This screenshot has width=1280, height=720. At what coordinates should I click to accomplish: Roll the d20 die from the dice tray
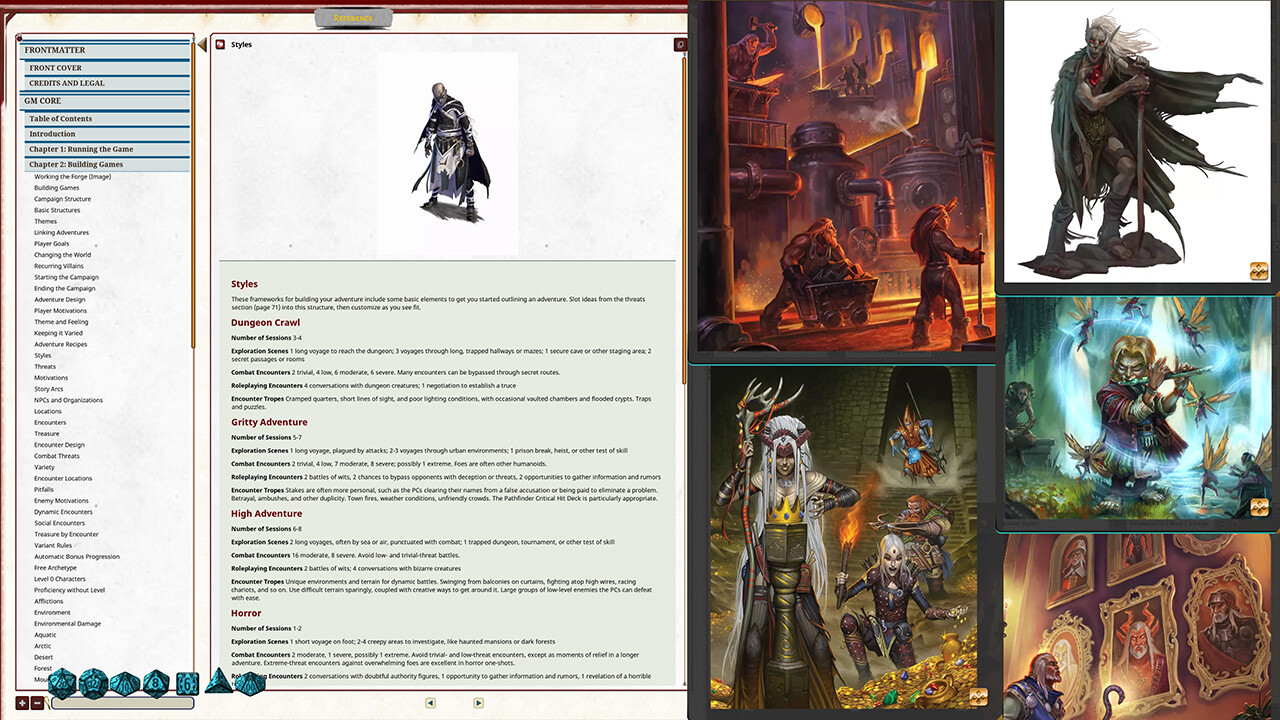click(x=61, y=682)
